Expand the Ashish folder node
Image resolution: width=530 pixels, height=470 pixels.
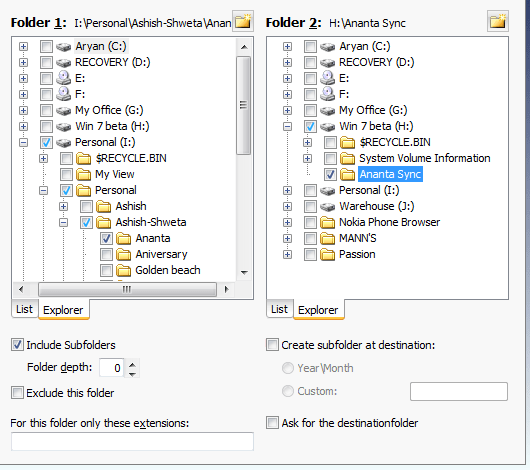(63, 206)
